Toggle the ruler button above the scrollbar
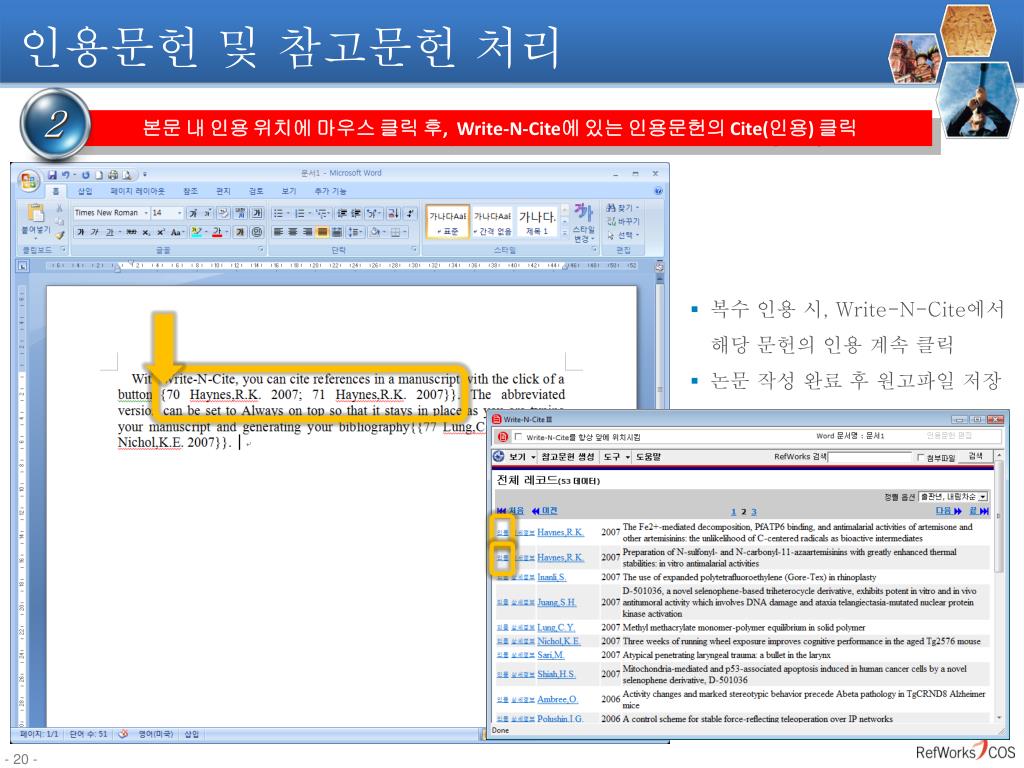Screen dimensions: 1024x768 [x=659, y=266]
